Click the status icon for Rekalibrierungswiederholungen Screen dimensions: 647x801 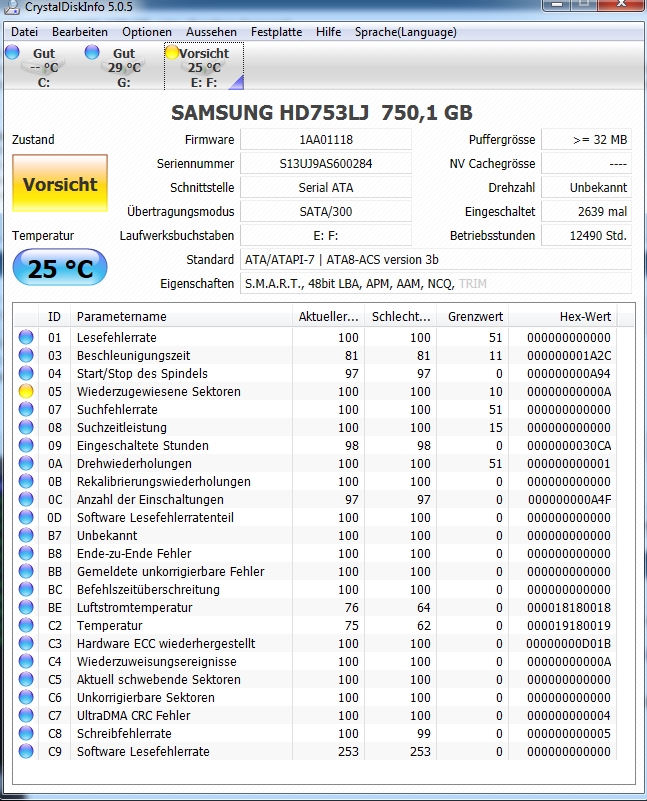(x=26, y=481)
